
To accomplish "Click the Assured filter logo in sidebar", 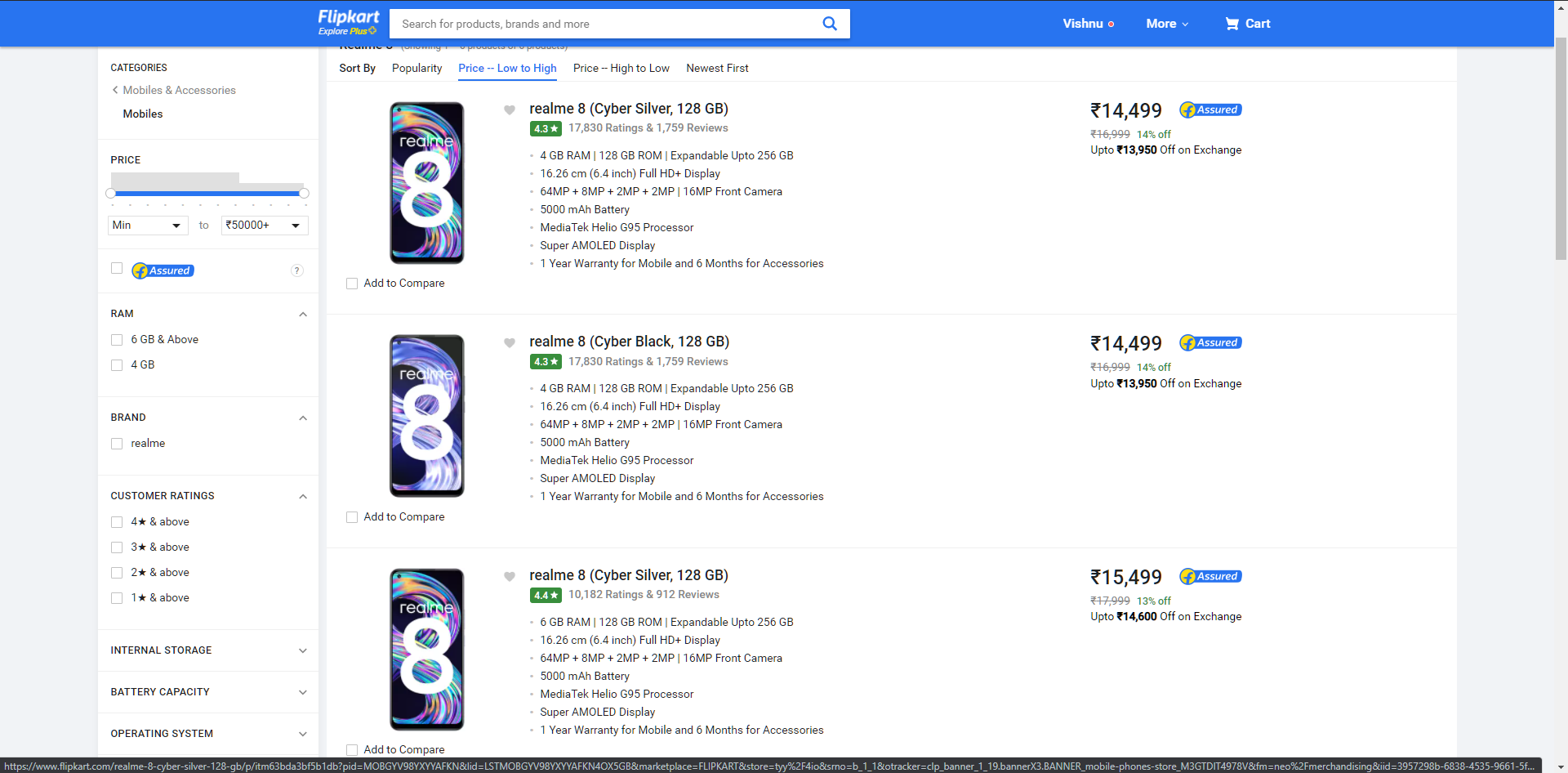I will coord(163,270).
